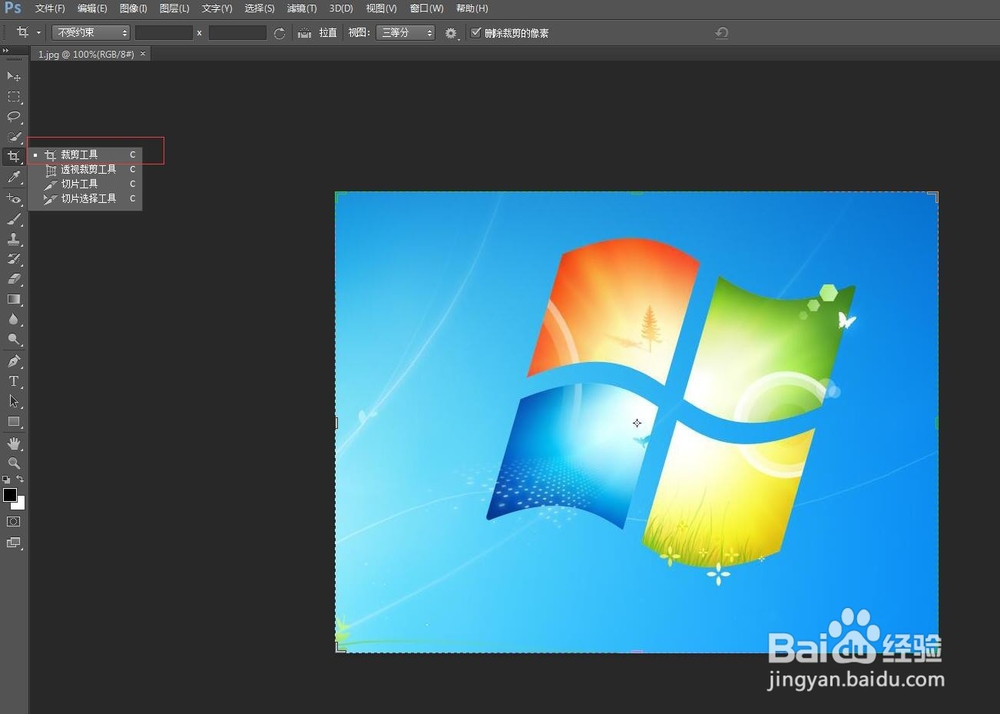Screen dimensions: 1000x714
Task: Open crop tool preset picker arrow
Action: click(x=39, y=33)
